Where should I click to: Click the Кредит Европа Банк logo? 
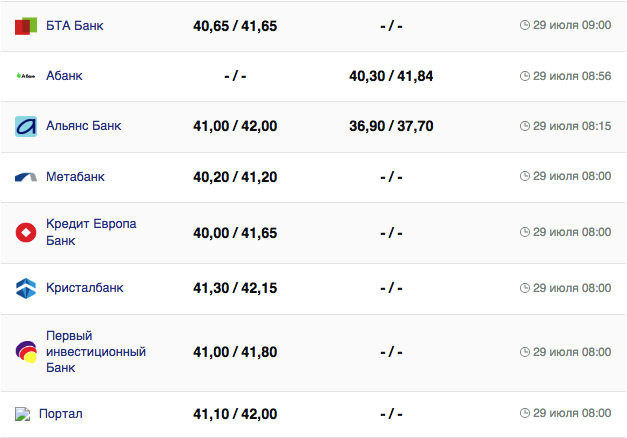click(26, 233)
